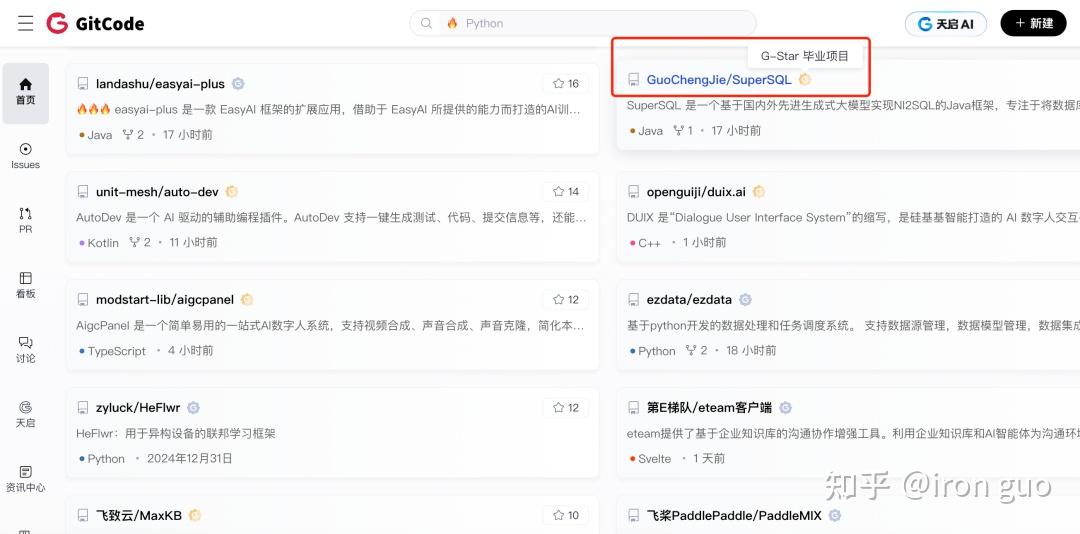The height and width of the screenshot is (534, 1080).
Task: Go to 首页 in sidebar
Action: point(25,92)
